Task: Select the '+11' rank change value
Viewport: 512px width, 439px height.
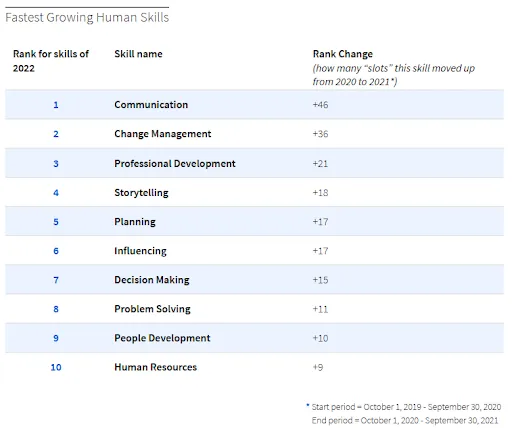Action: [320, 309]
